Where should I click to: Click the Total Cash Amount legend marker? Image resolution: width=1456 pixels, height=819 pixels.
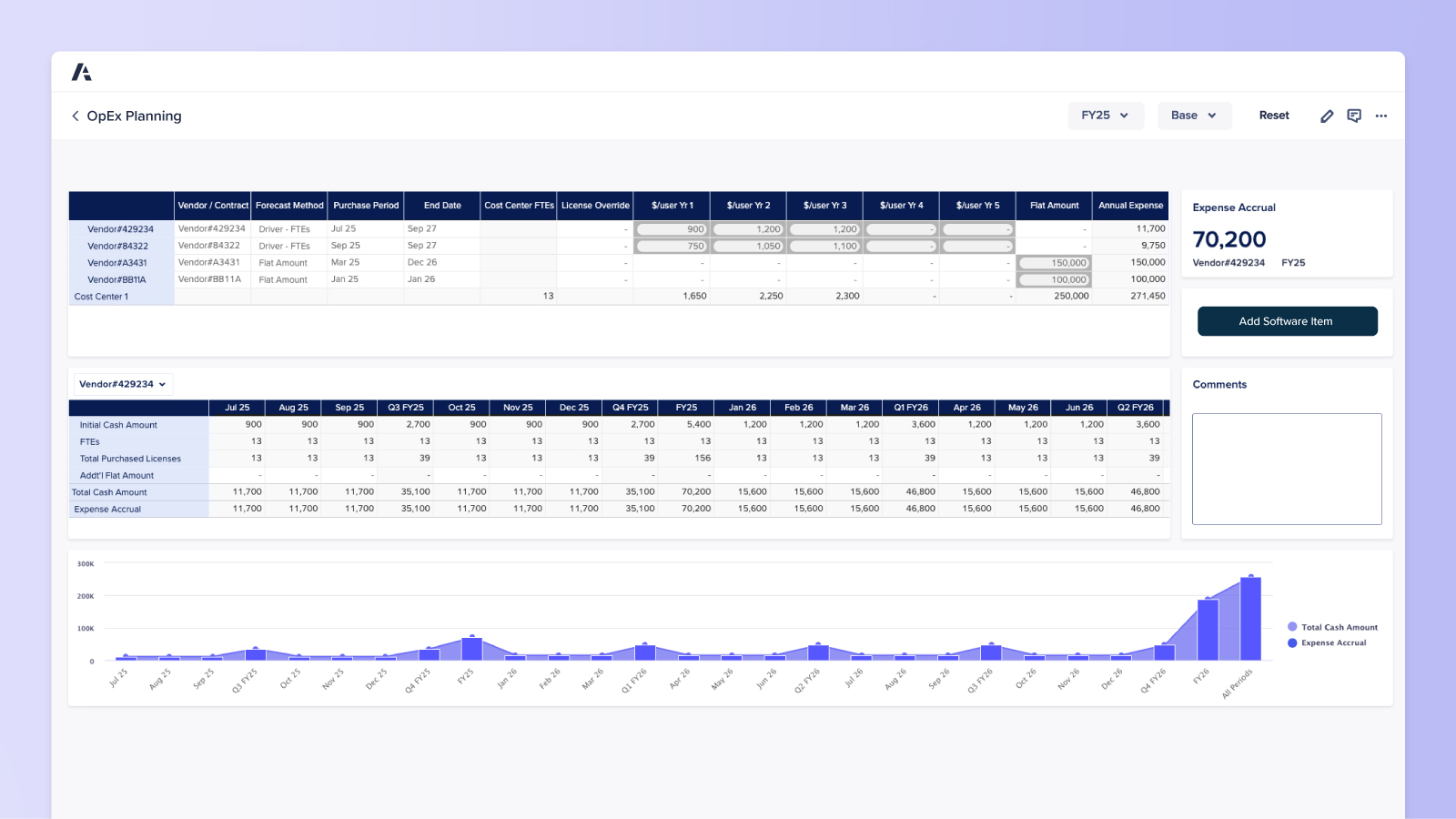pos(1292,627)
